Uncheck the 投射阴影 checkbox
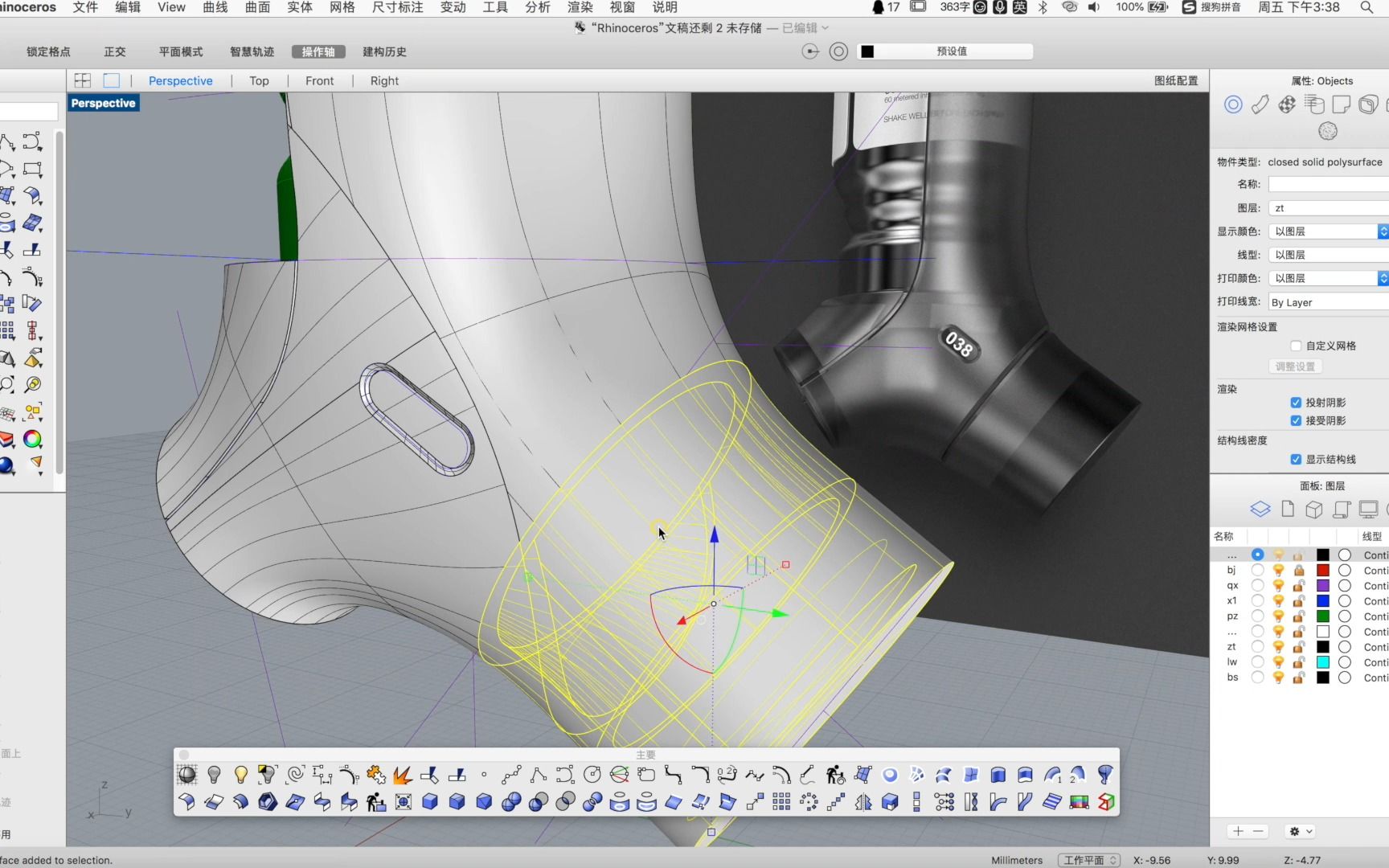The height and width of the screenshot is (868, 1389). (x=1296, y=403)
